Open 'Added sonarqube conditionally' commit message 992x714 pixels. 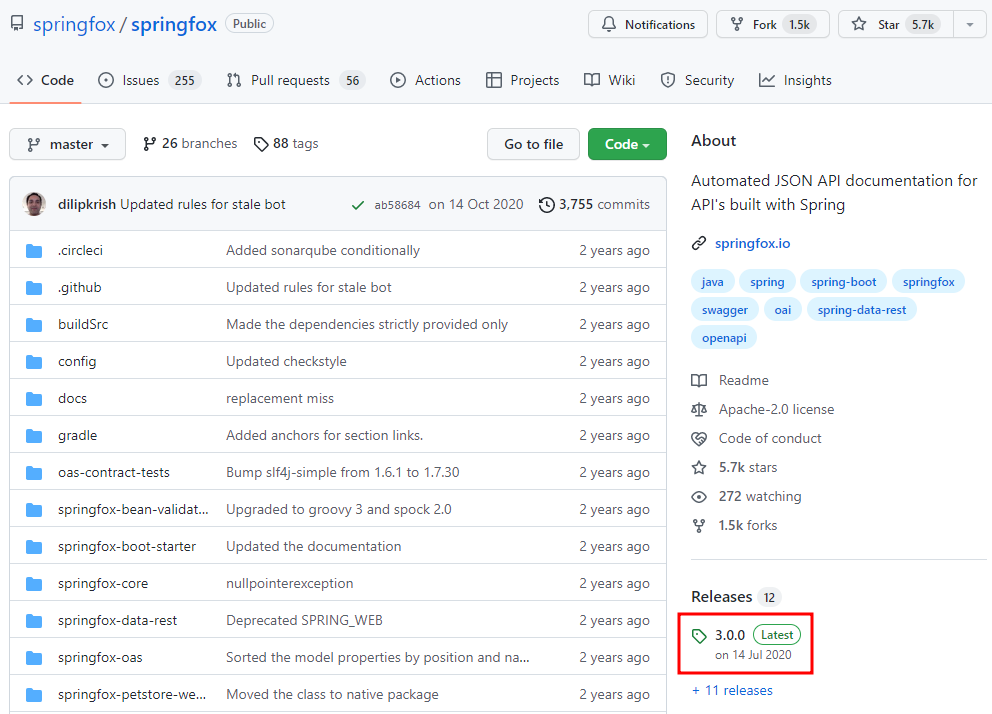(323, 250)
